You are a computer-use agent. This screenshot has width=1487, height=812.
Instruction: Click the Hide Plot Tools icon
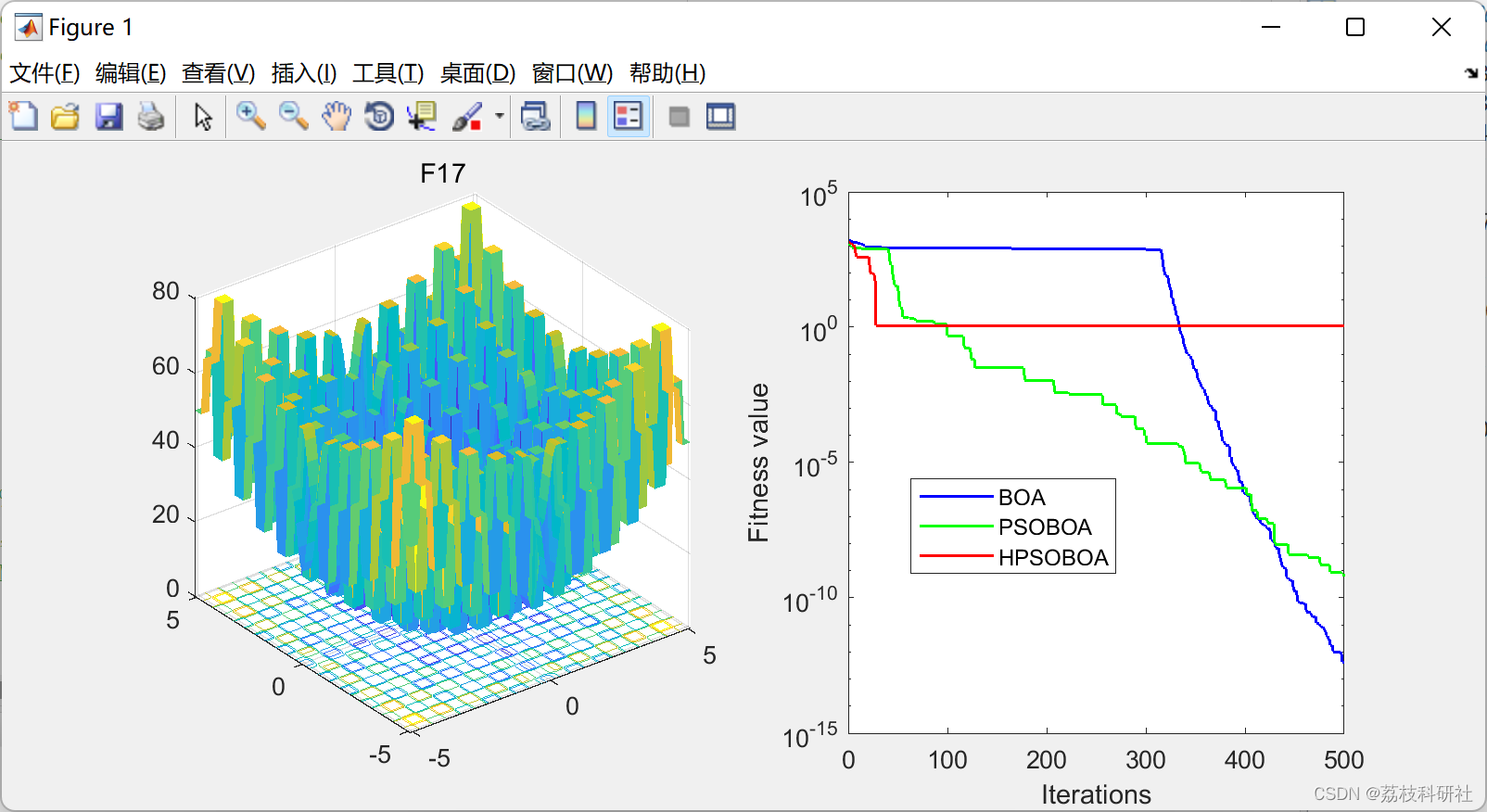coord(680,117)
